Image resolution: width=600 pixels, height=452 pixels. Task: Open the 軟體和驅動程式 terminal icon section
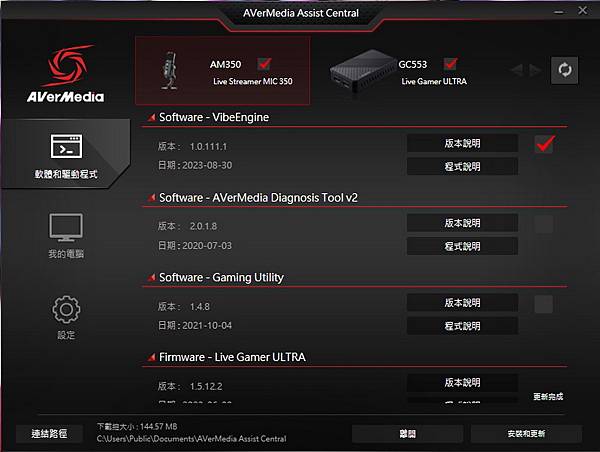point(66,146)
